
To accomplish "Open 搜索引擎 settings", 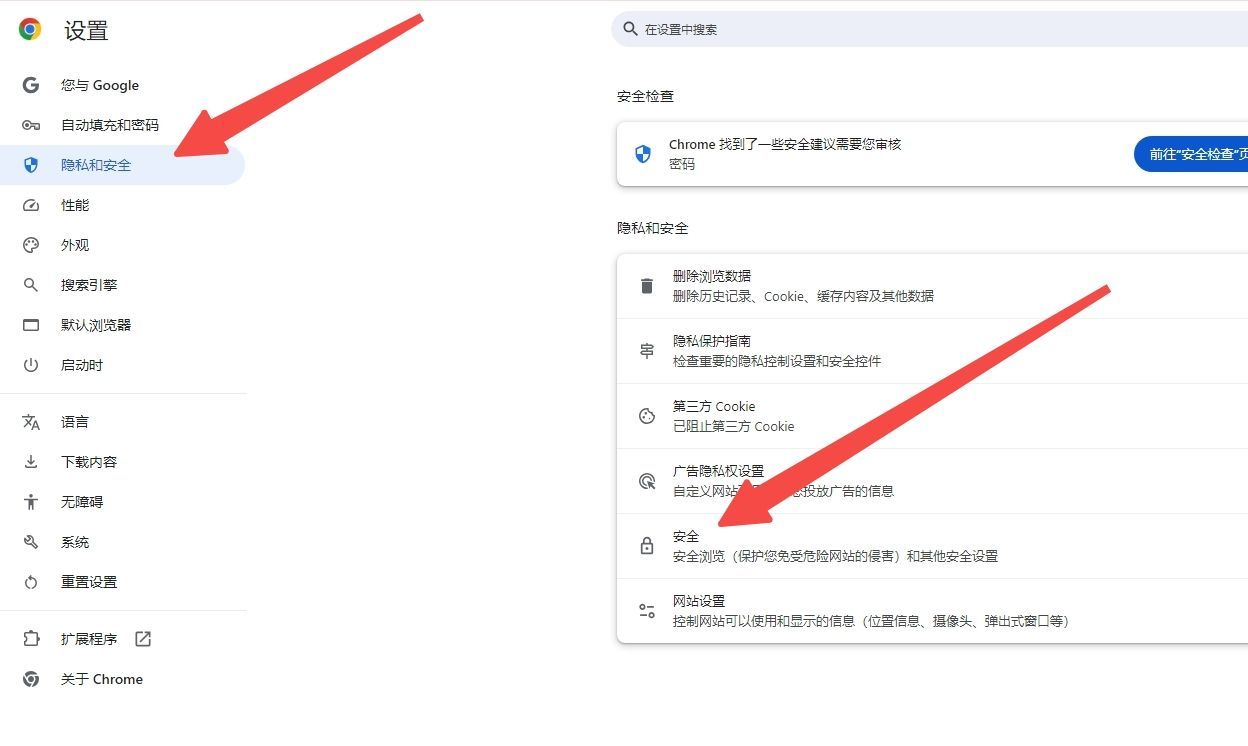I will point(122,285).
